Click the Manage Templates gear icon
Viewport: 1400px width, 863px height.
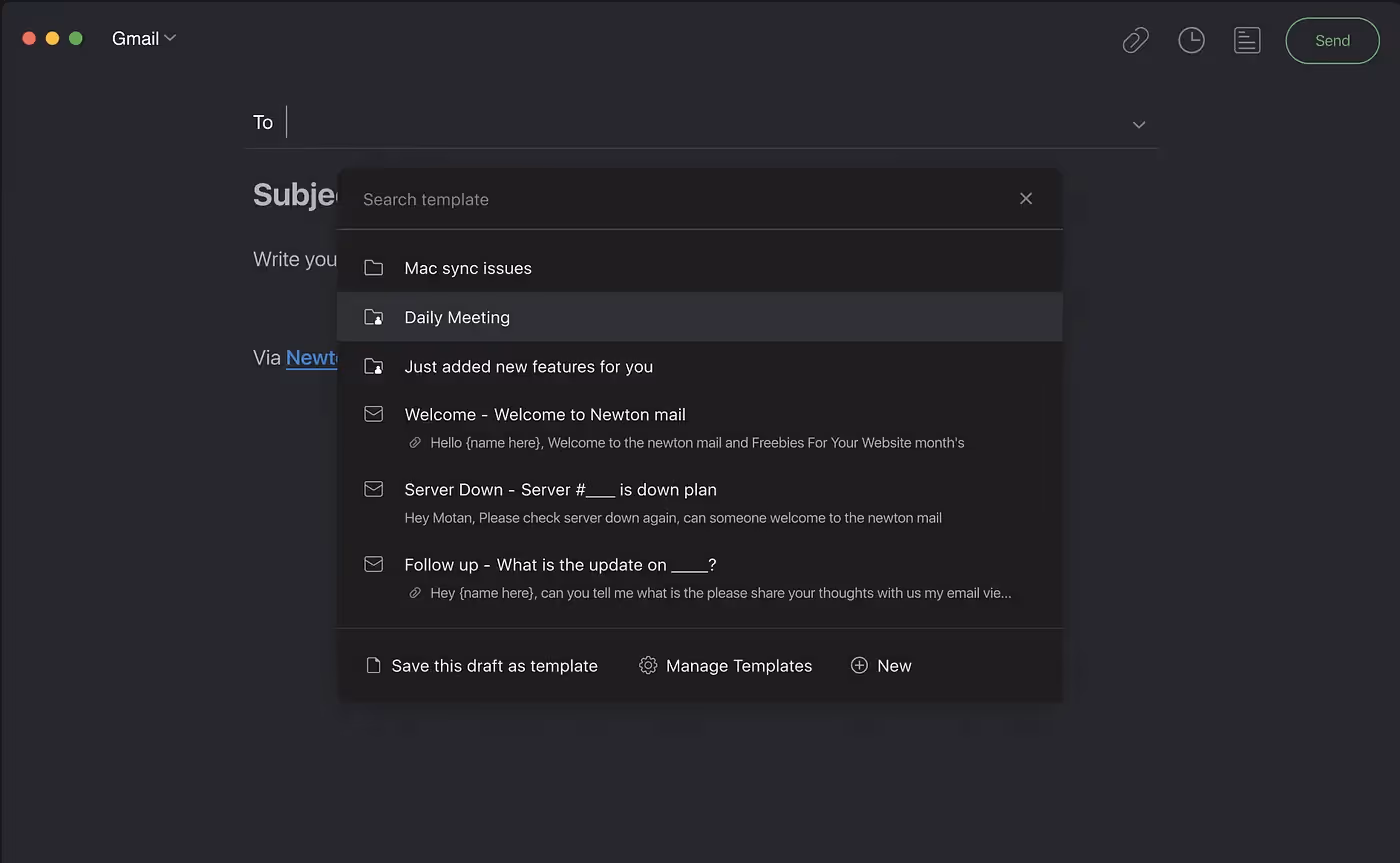point(647,665)
